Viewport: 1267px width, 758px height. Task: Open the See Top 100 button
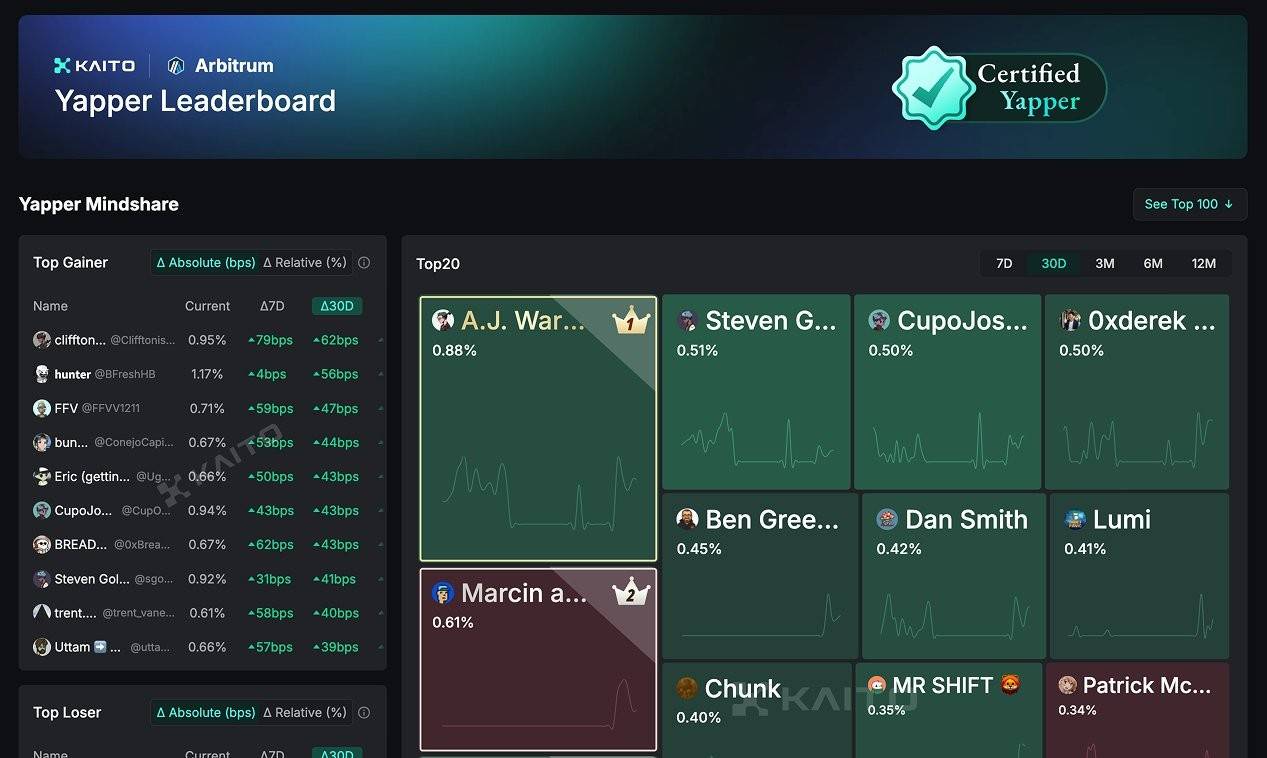coord(1189,204)
